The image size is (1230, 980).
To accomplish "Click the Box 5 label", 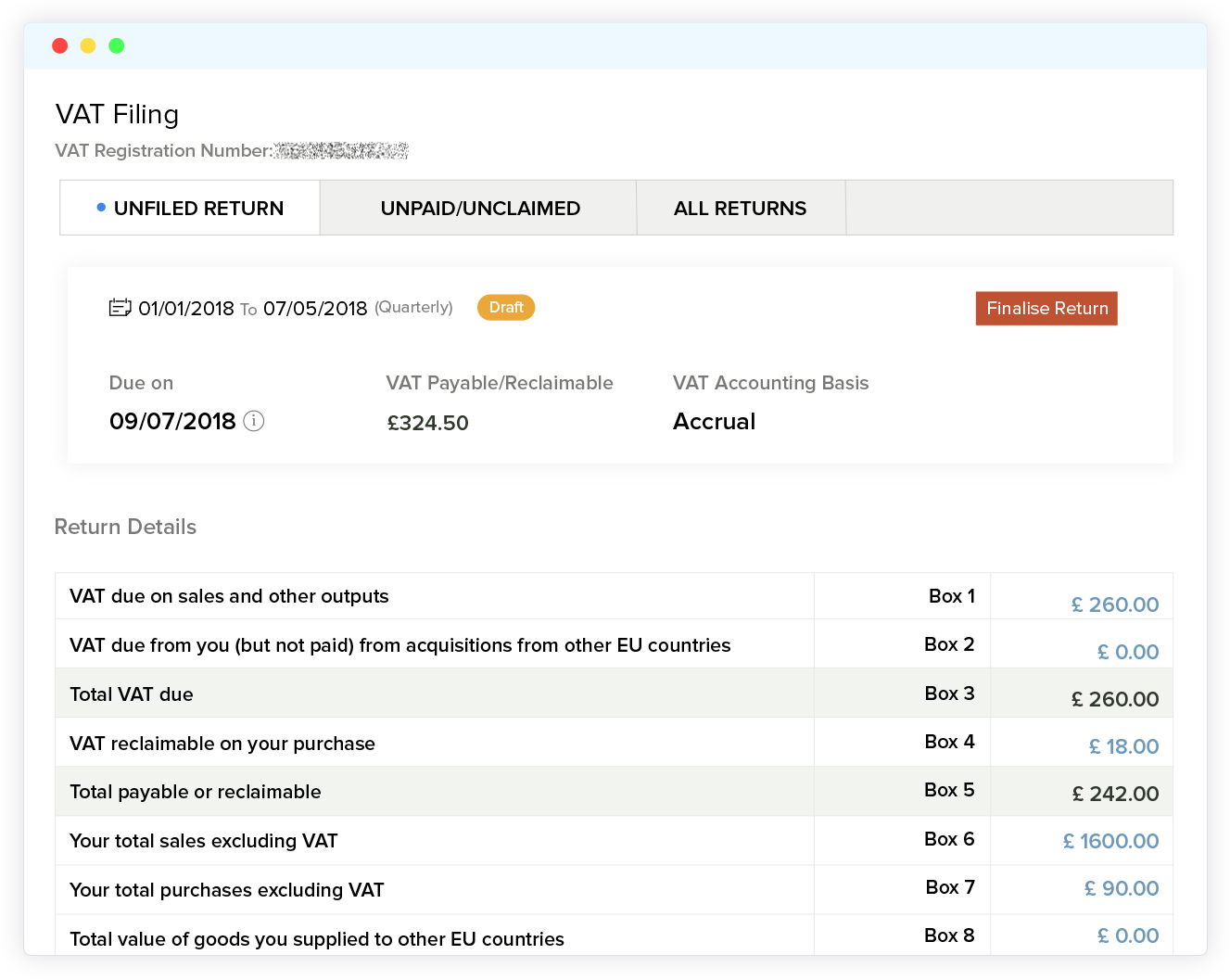I will click(949, 790).
